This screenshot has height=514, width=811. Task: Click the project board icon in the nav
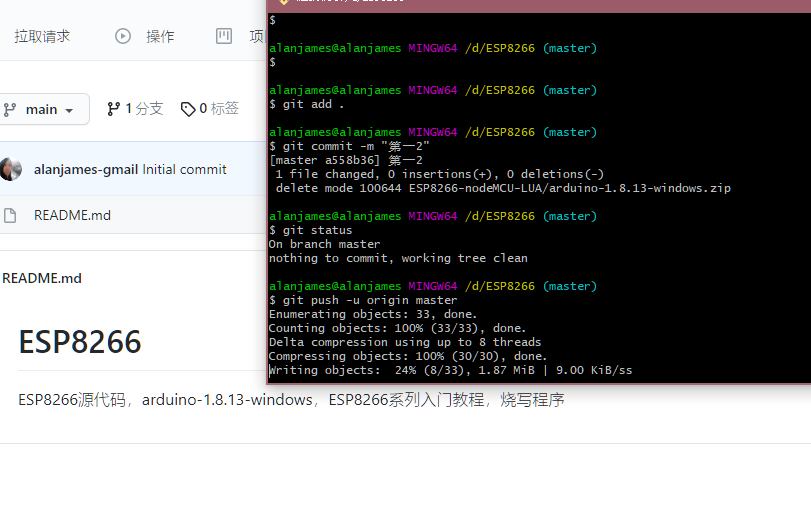coord(223,36)
